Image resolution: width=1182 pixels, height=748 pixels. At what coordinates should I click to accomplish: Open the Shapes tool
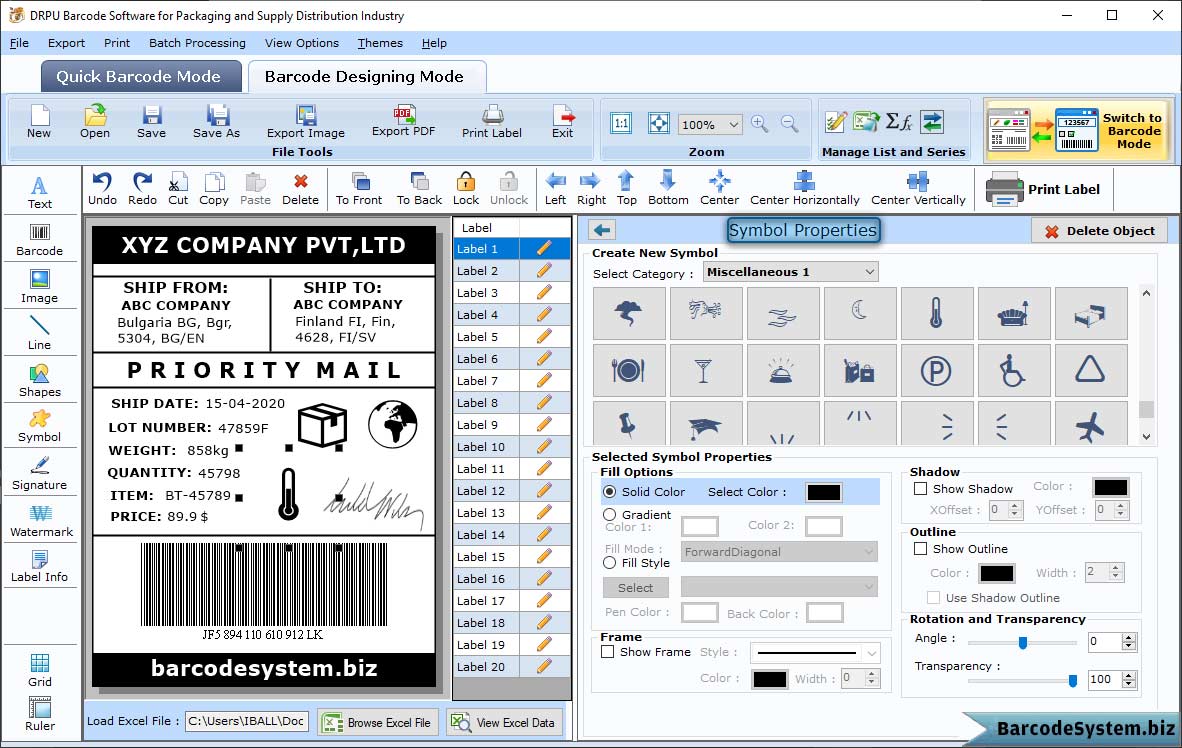coord(39,381)
